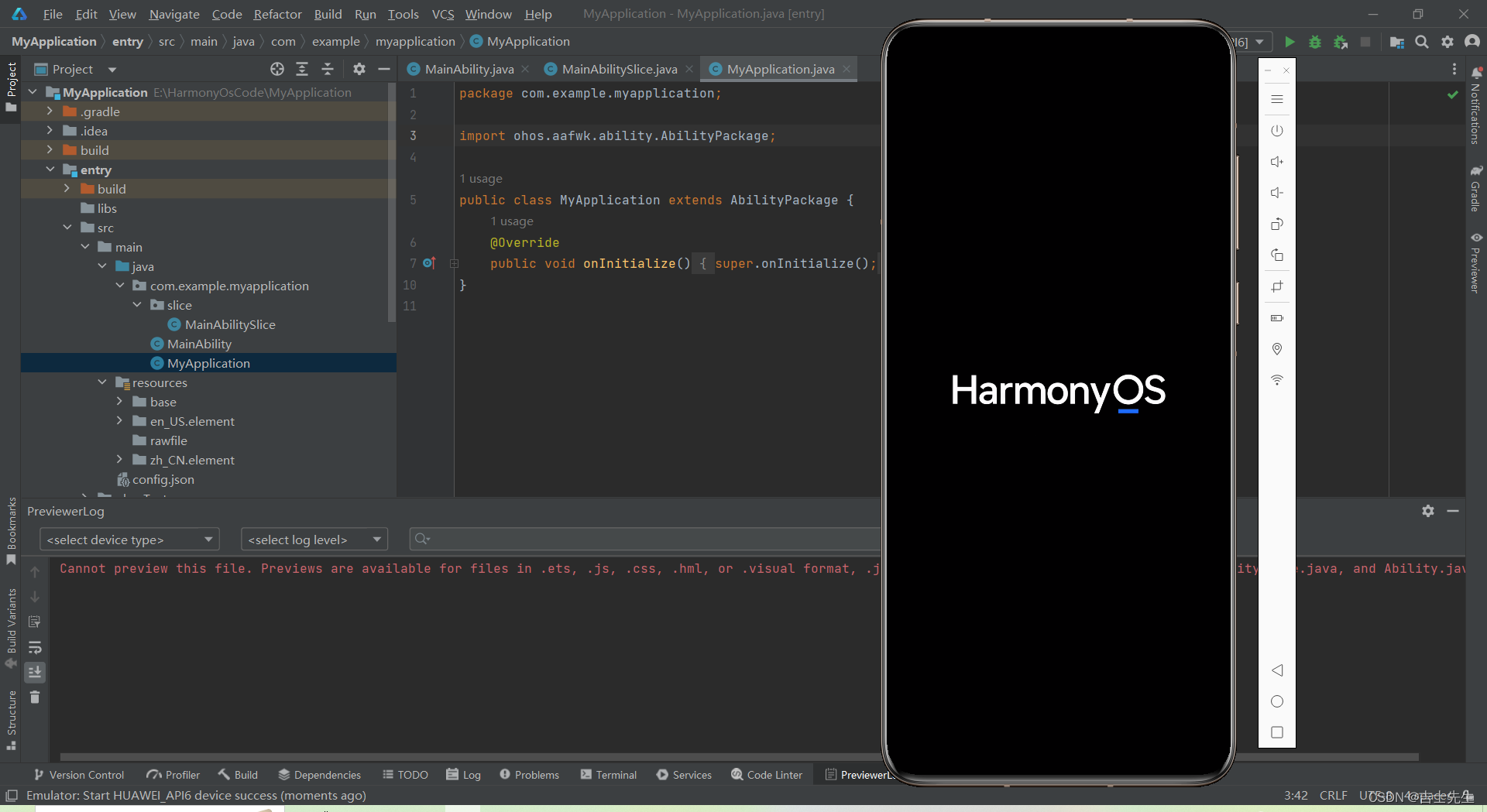Open emulator Wi-Fi network settings
The height and width of the screenshot is (812, 1487).
[1277, 380]
